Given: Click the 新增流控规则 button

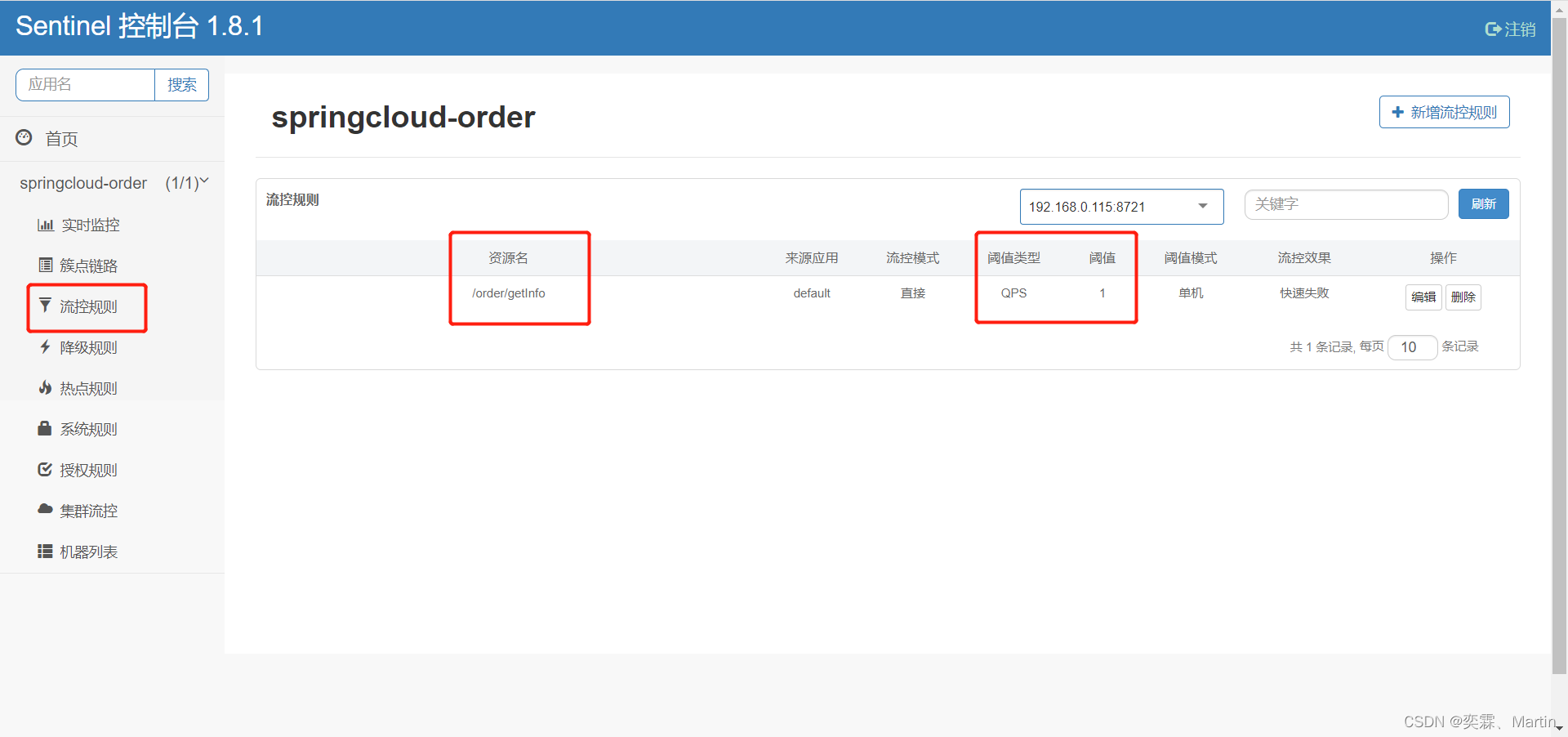Looking at the screenshot, I should point(1444,113).
